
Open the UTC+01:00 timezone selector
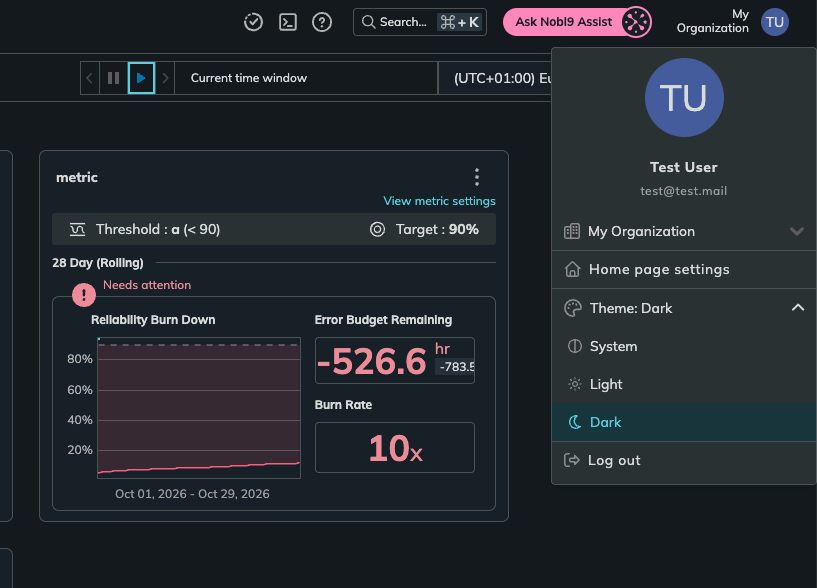click(x=495, y=78)
